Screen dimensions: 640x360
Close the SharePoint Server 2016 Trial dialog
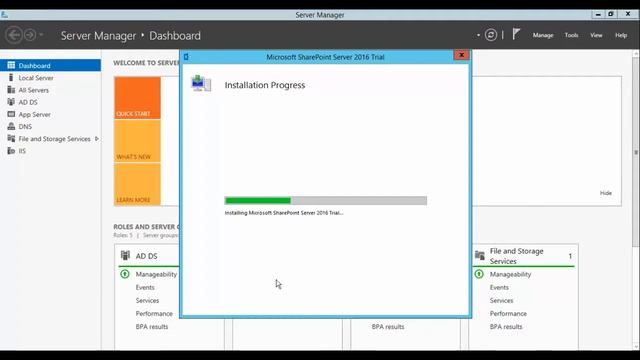pyautogui.click(x=462, y=55)
